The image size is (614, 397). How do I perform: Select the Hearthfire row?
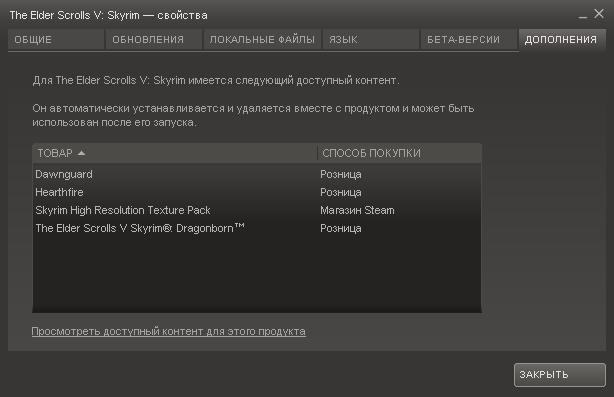tap(257, 192)
